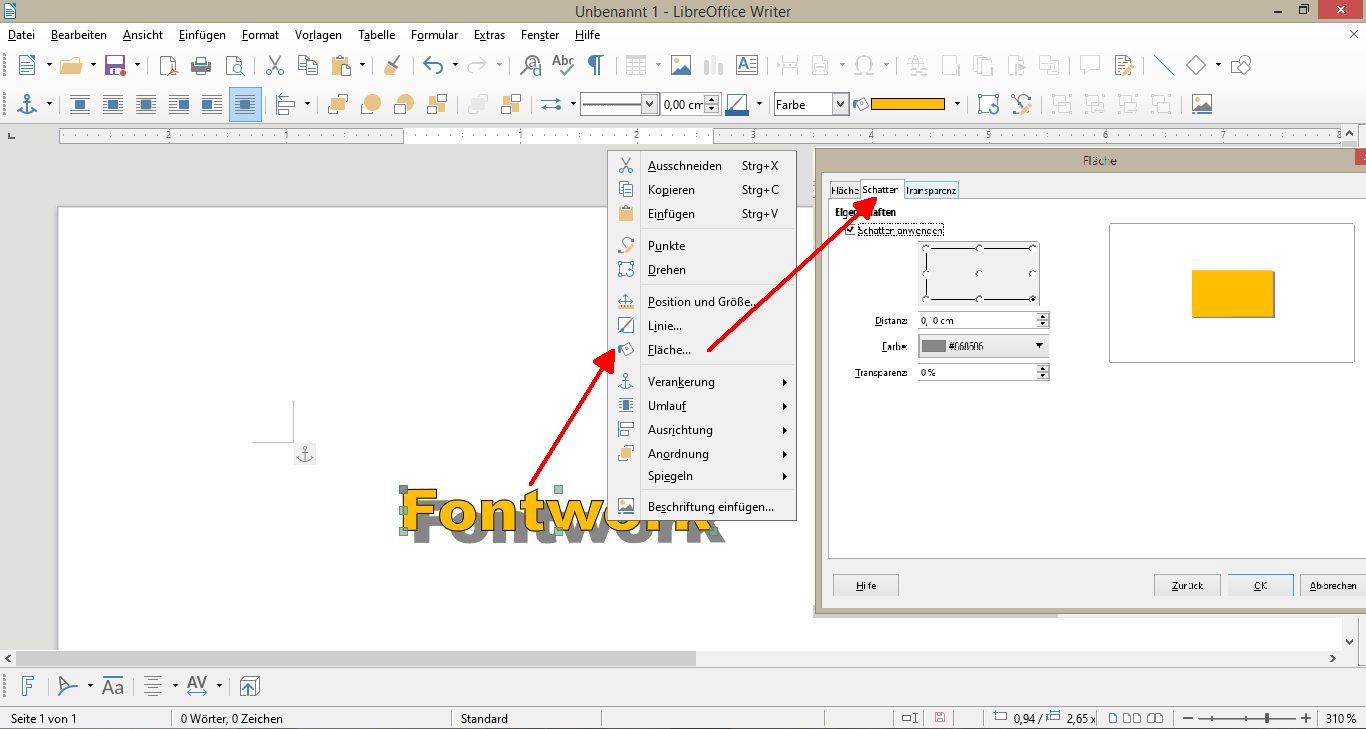The width and height of the screenshot is (1366, 729).
Task: Insert an image from the toolbar
Action: click(681, 66)
